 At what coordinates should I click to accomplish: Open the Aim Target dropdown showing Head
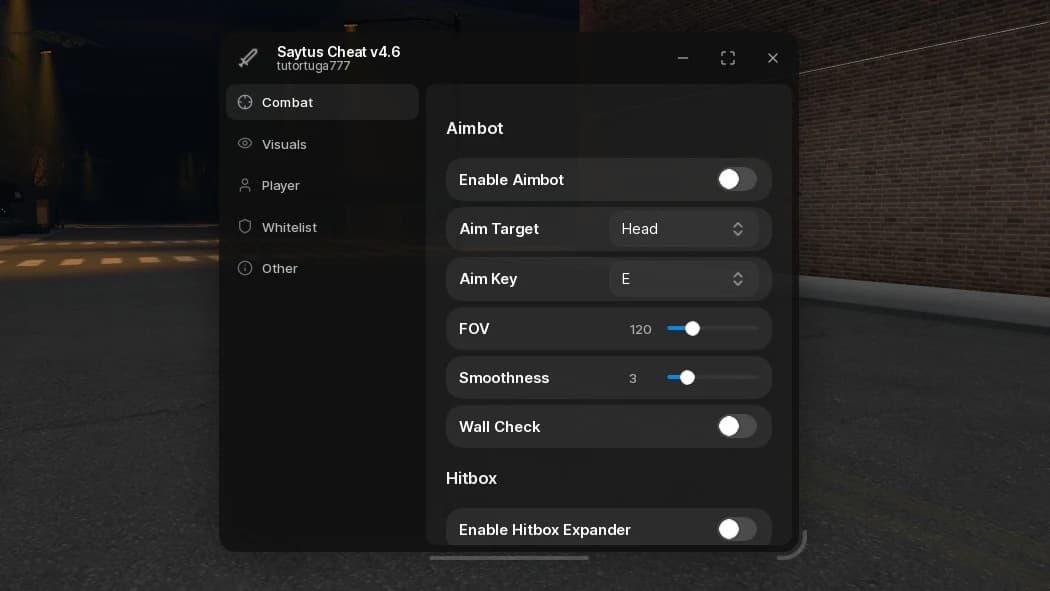(x=684, y=229)
